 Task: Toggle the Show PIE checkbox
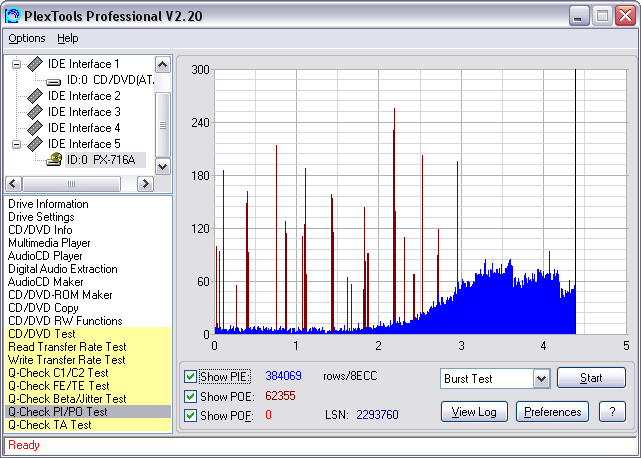pyautogui.click(x=190, y=376)
